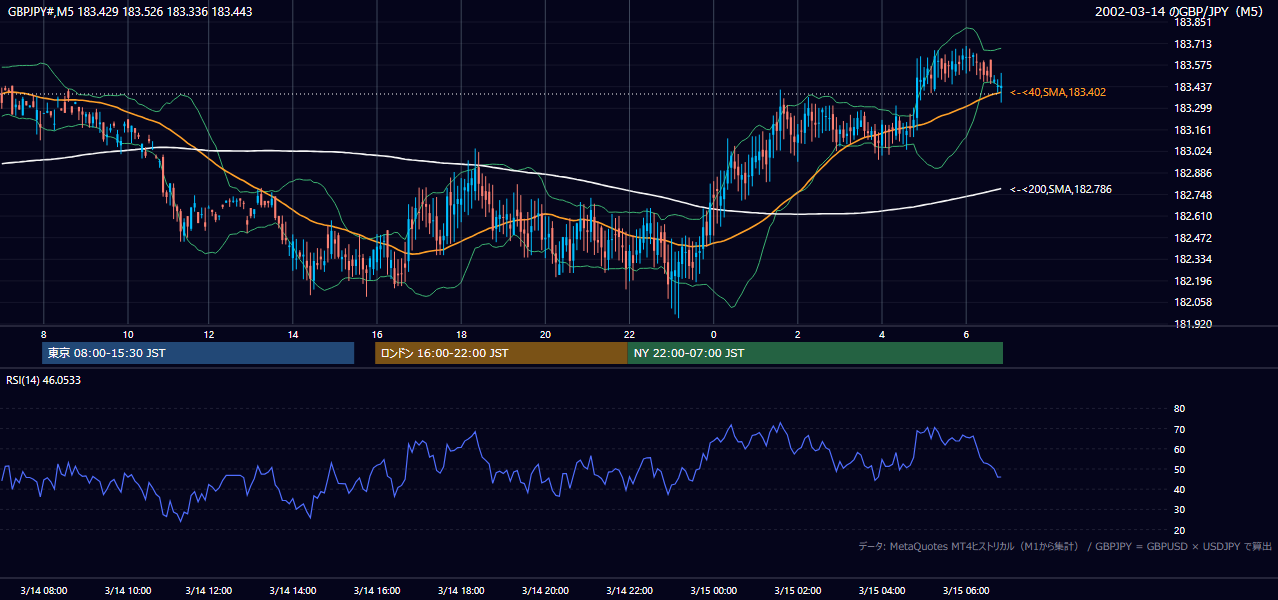Click the 182.886 price axis label

click(x=1192, y=173)
